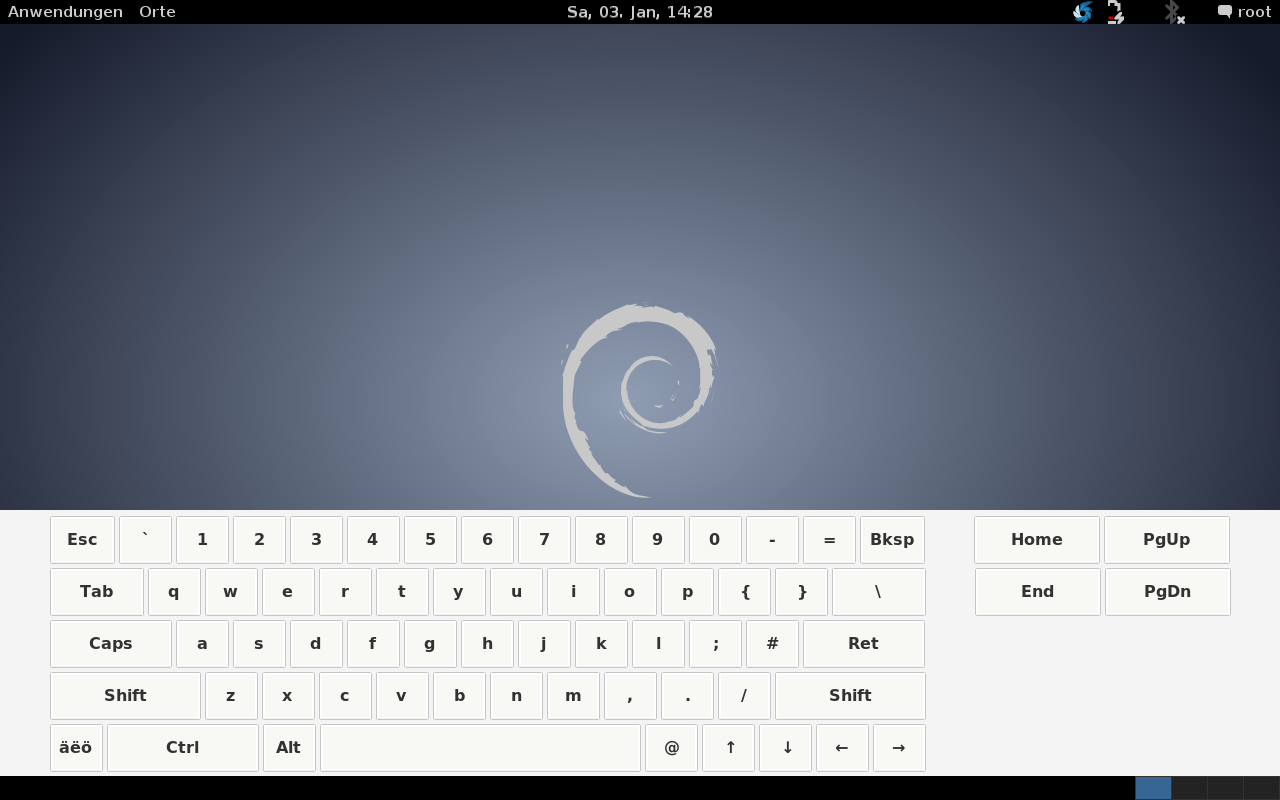Open the Orte menu
This screenshot has width=1280, height=800.
coord(157,12)
